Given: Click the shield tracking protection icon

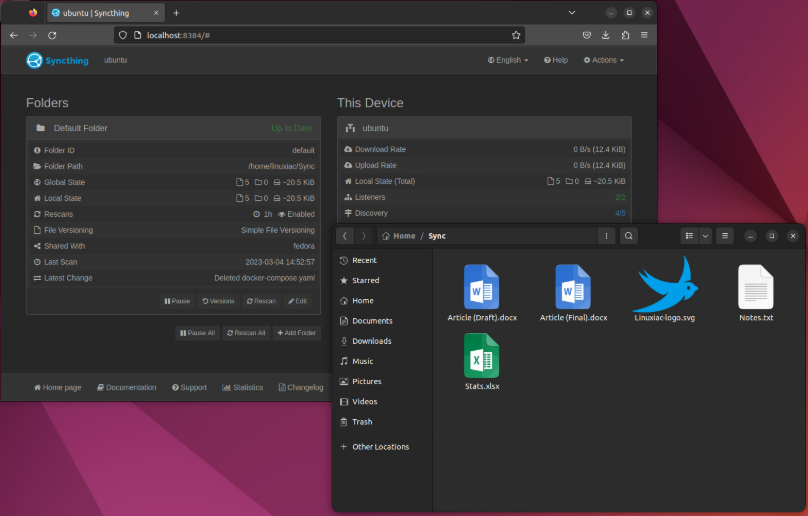Looking at the screenshot, I should tap(123, 35).
